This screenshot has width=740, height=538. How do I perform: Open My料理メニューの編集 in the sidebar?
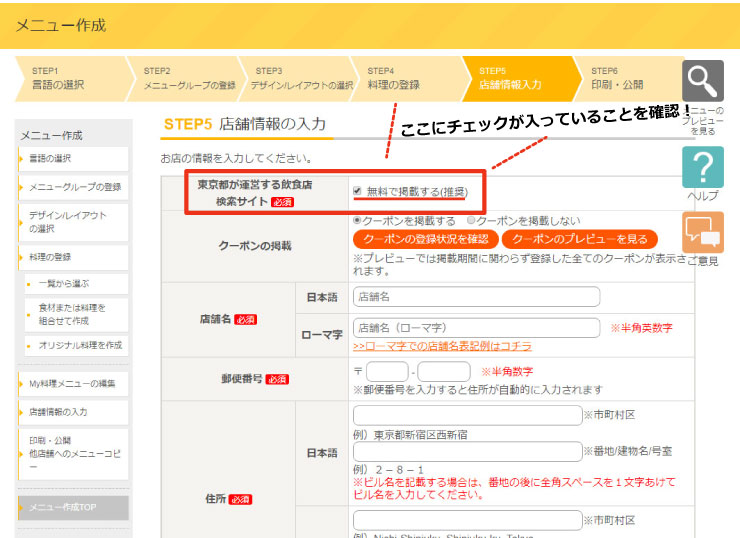[x=73, y=384]
